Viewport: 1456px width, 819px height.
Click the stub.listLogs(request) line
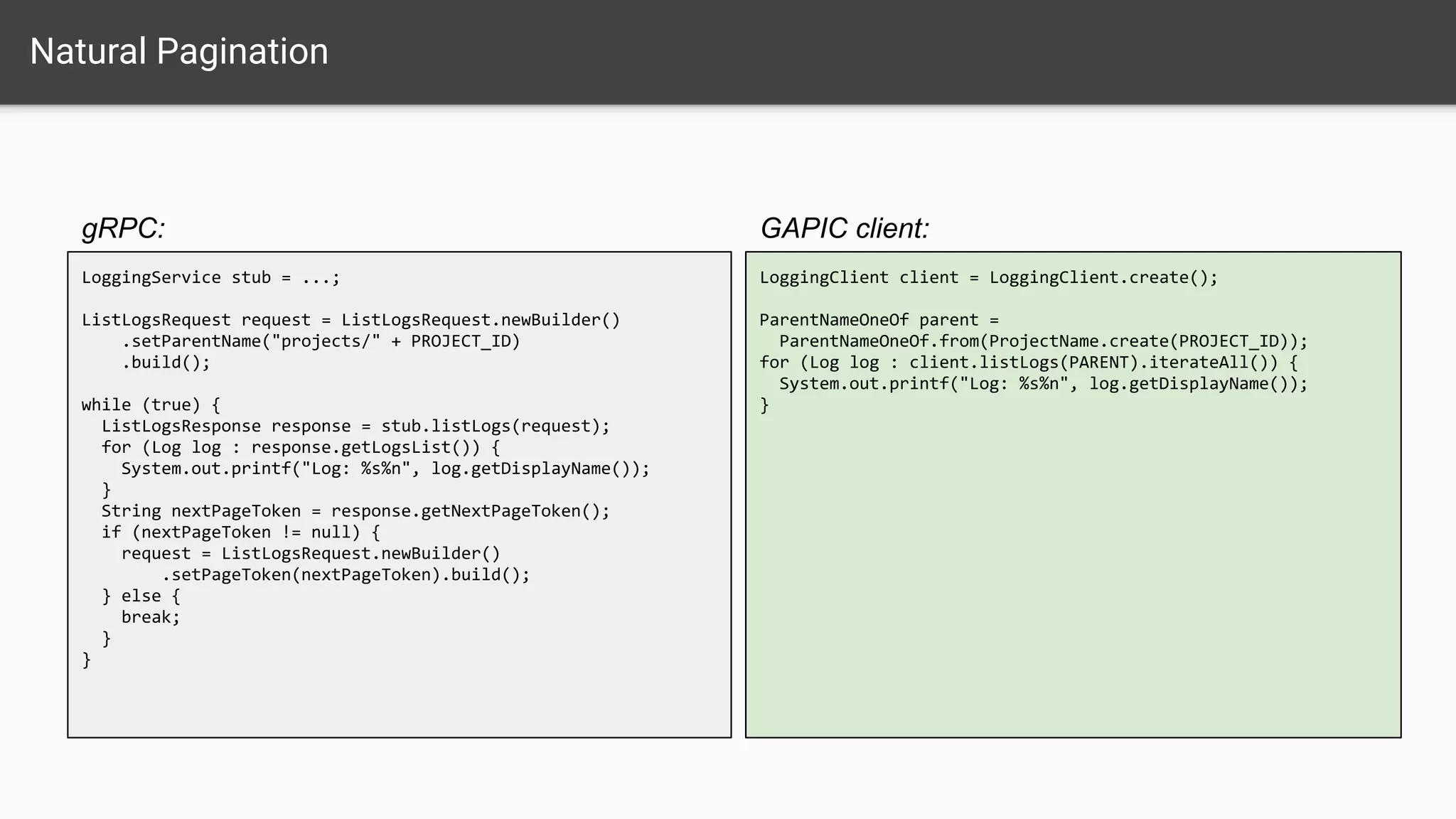pos(355,427)
